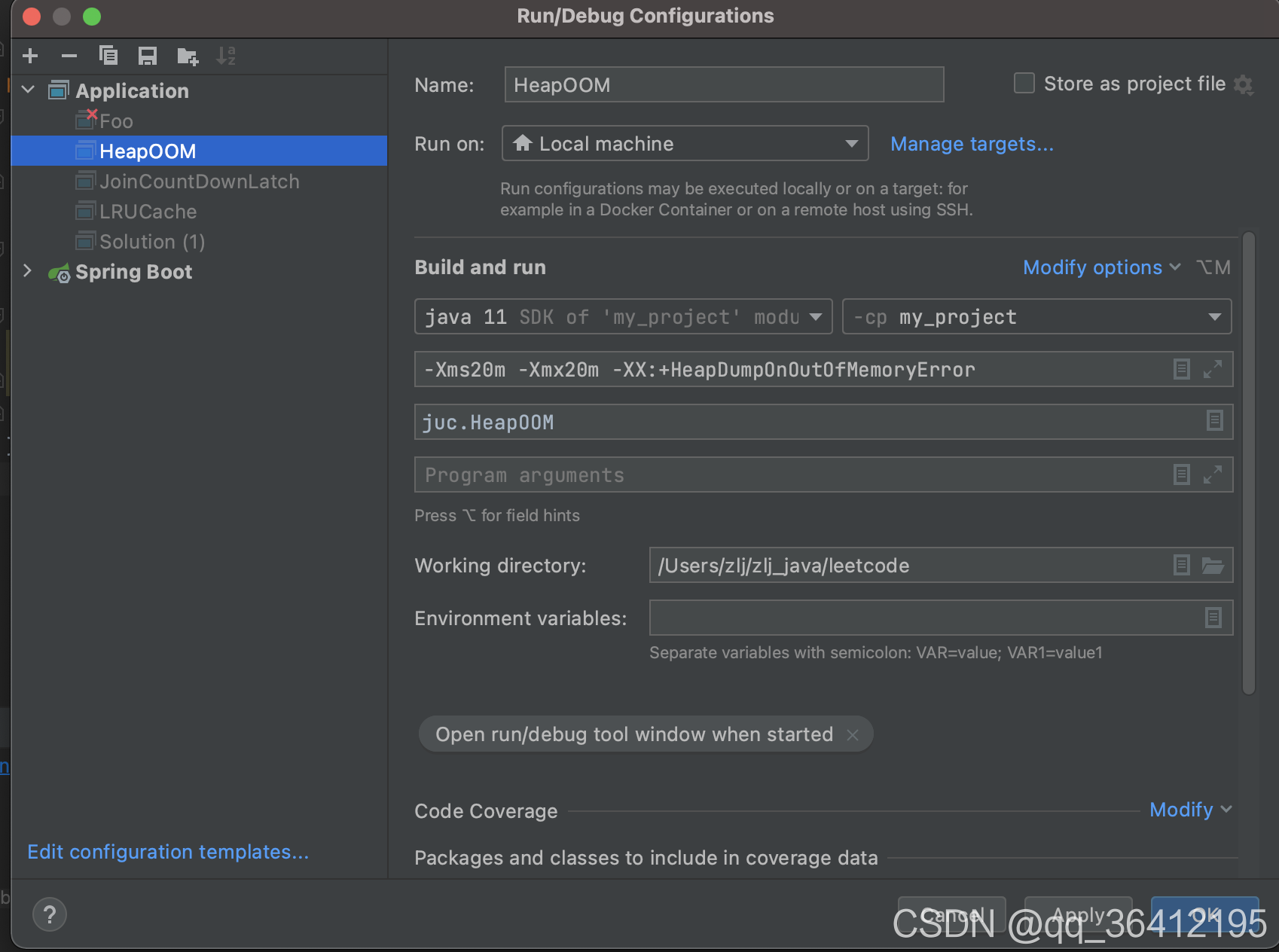Image resolution: width=1279 pixels, height=952 pixels.
Task: Expand the VM options field
Action: pyautogui.click(x=1213, y=369)
